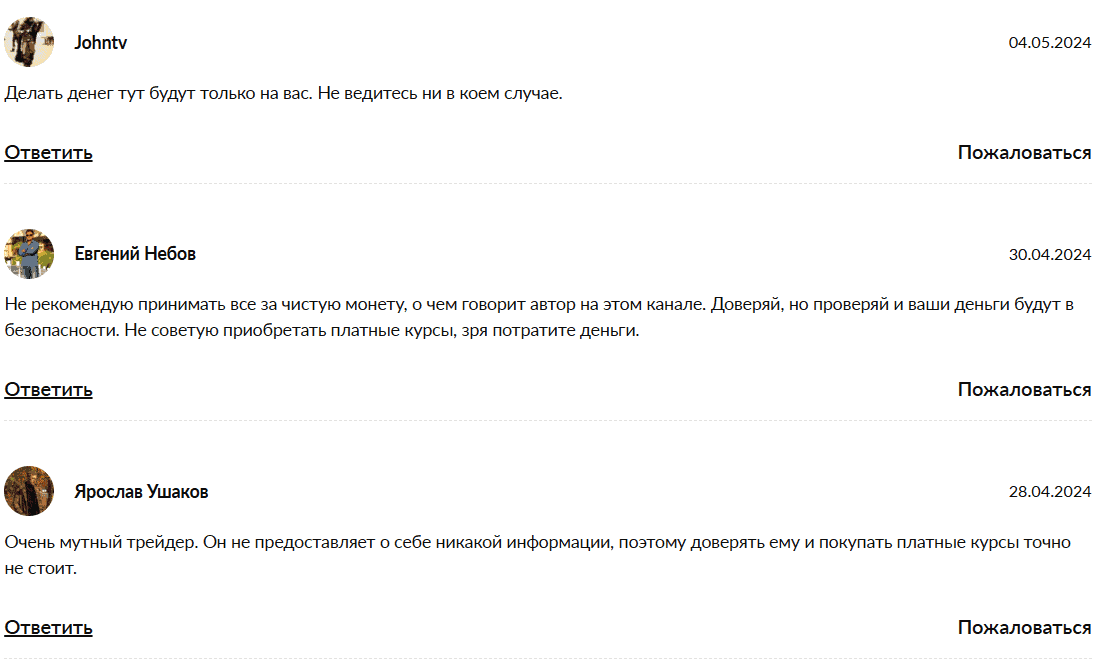
Task: Click the 30.04.2024 comment date
Action: point(1049,255)
